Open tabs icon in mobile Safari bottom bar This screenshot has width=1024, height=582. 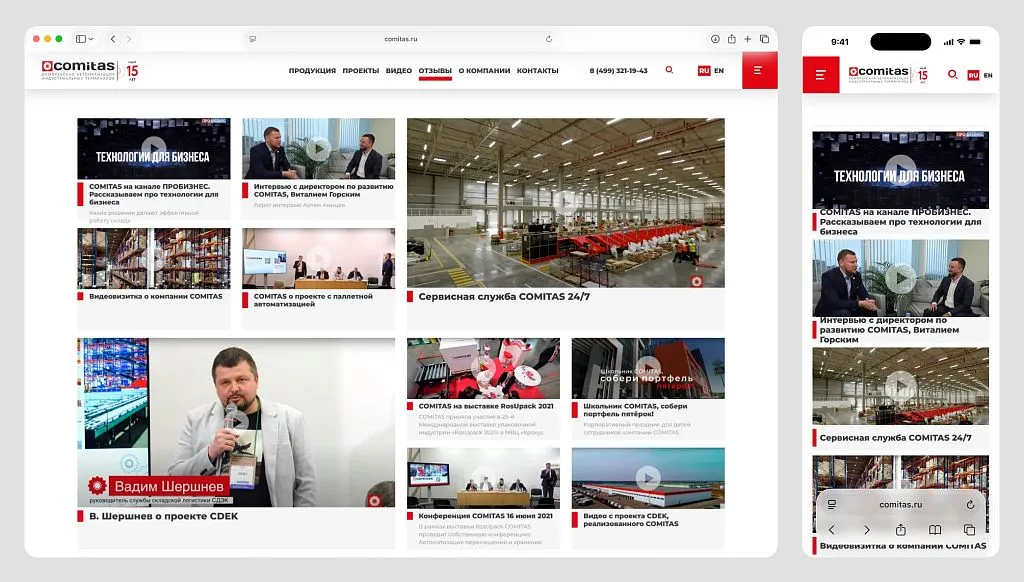coord(969,530)
